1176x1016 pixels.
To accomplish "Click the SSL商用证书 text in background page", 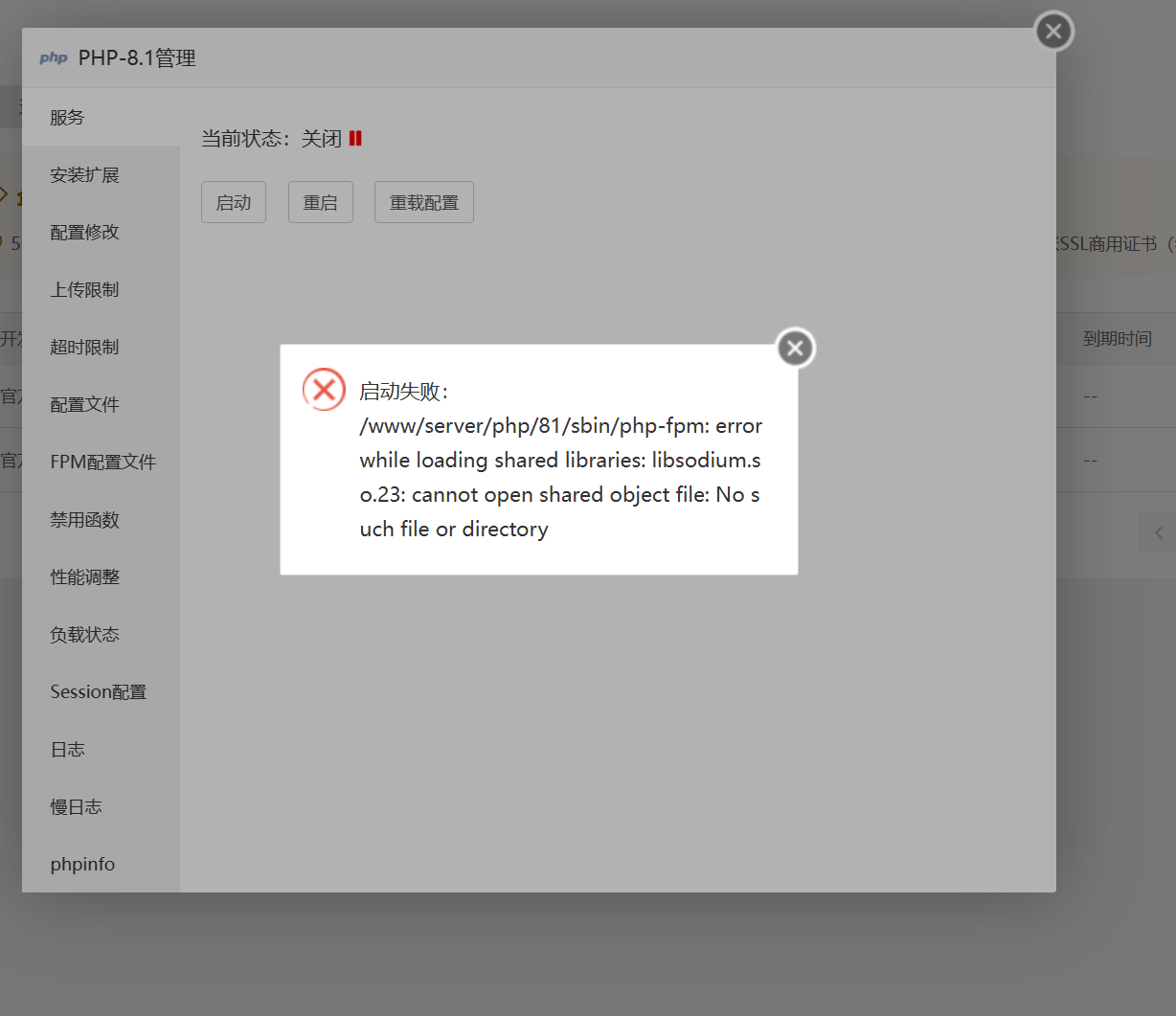I will coord(1107,244).
